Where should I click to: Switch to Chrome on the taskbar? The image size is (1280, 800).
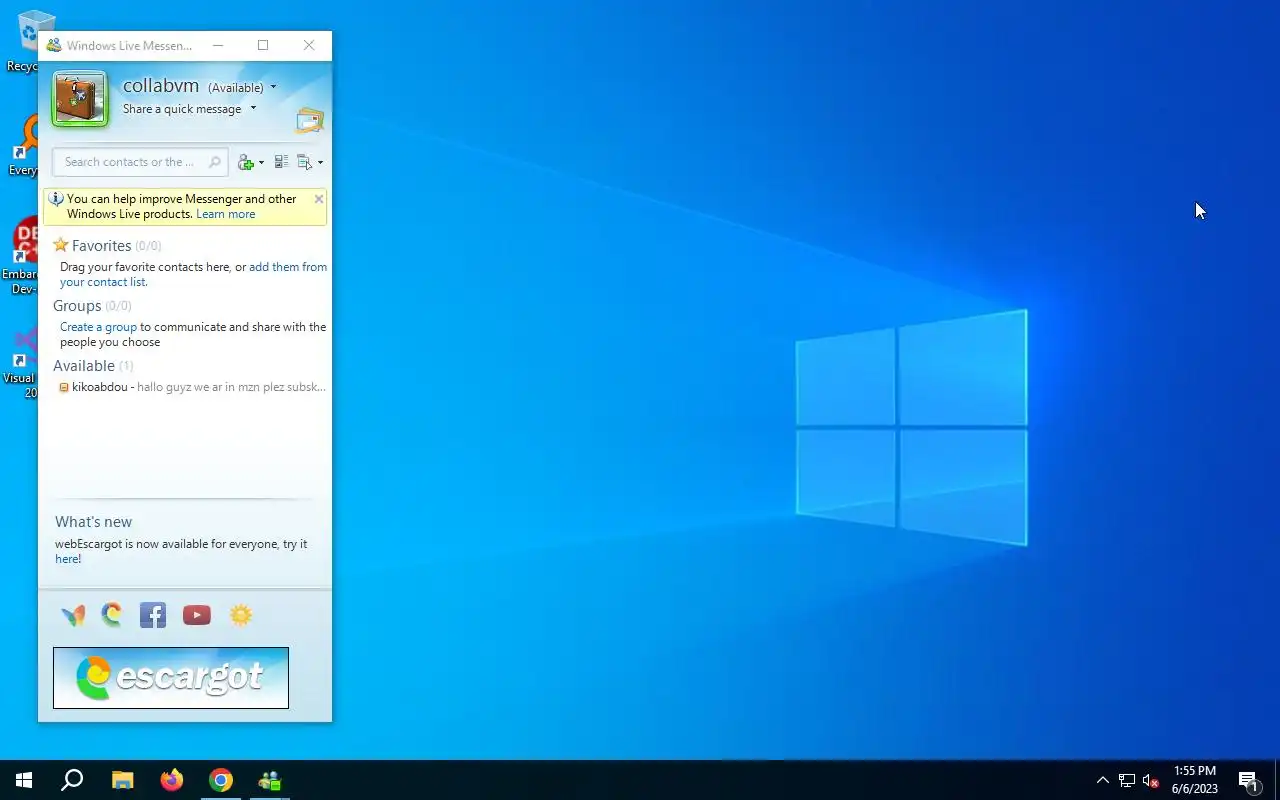(x=221, y=780)
